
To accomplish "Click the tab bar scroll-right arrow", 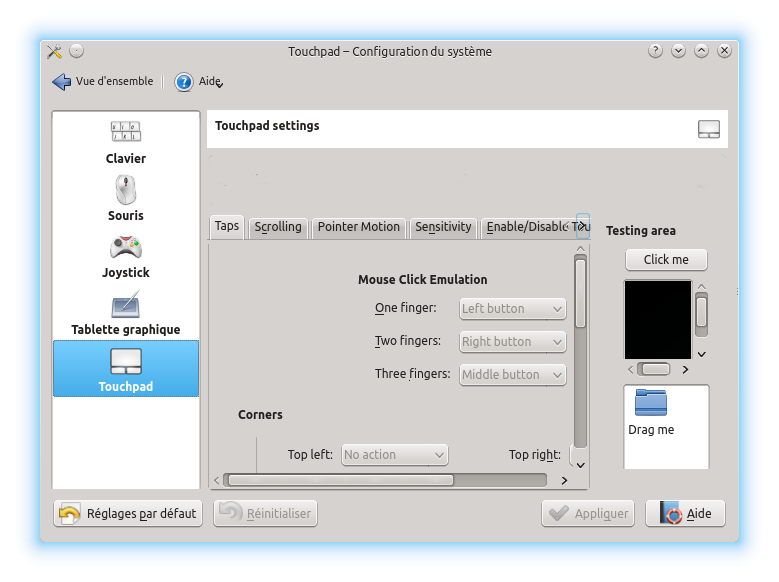I will click(583, 226).
